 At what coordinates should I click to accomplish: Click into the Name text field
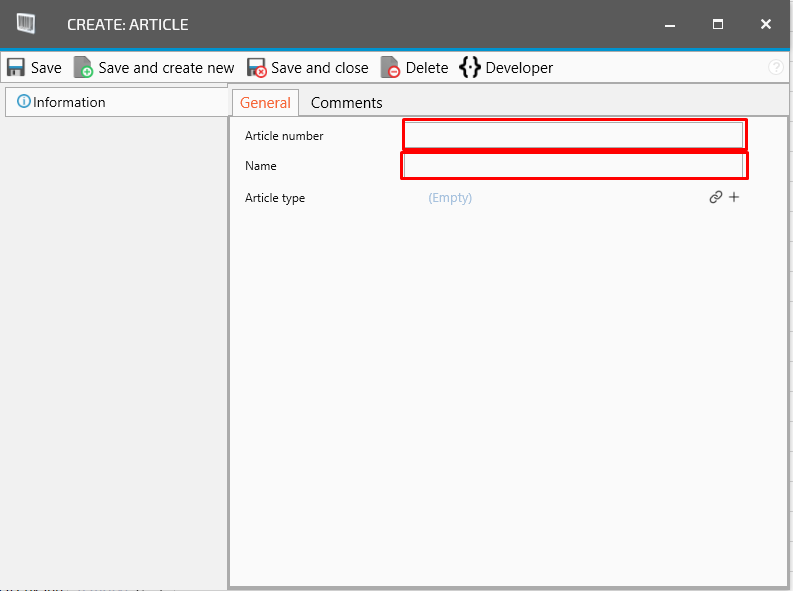click(573, 165)
